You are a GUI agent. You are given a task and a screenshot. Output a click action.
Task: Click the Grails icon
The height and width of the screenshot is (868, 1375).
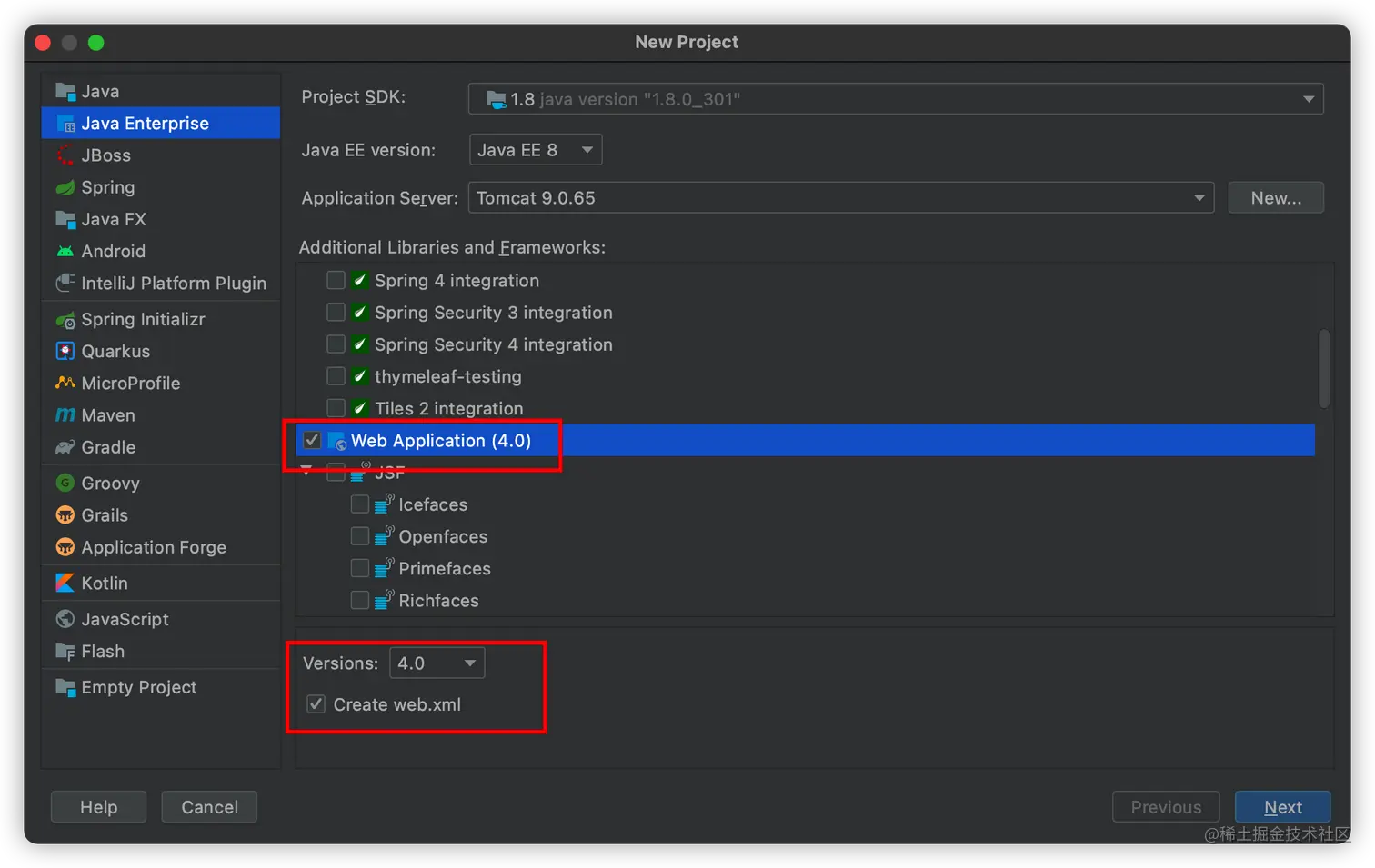(x=65, y=515)
